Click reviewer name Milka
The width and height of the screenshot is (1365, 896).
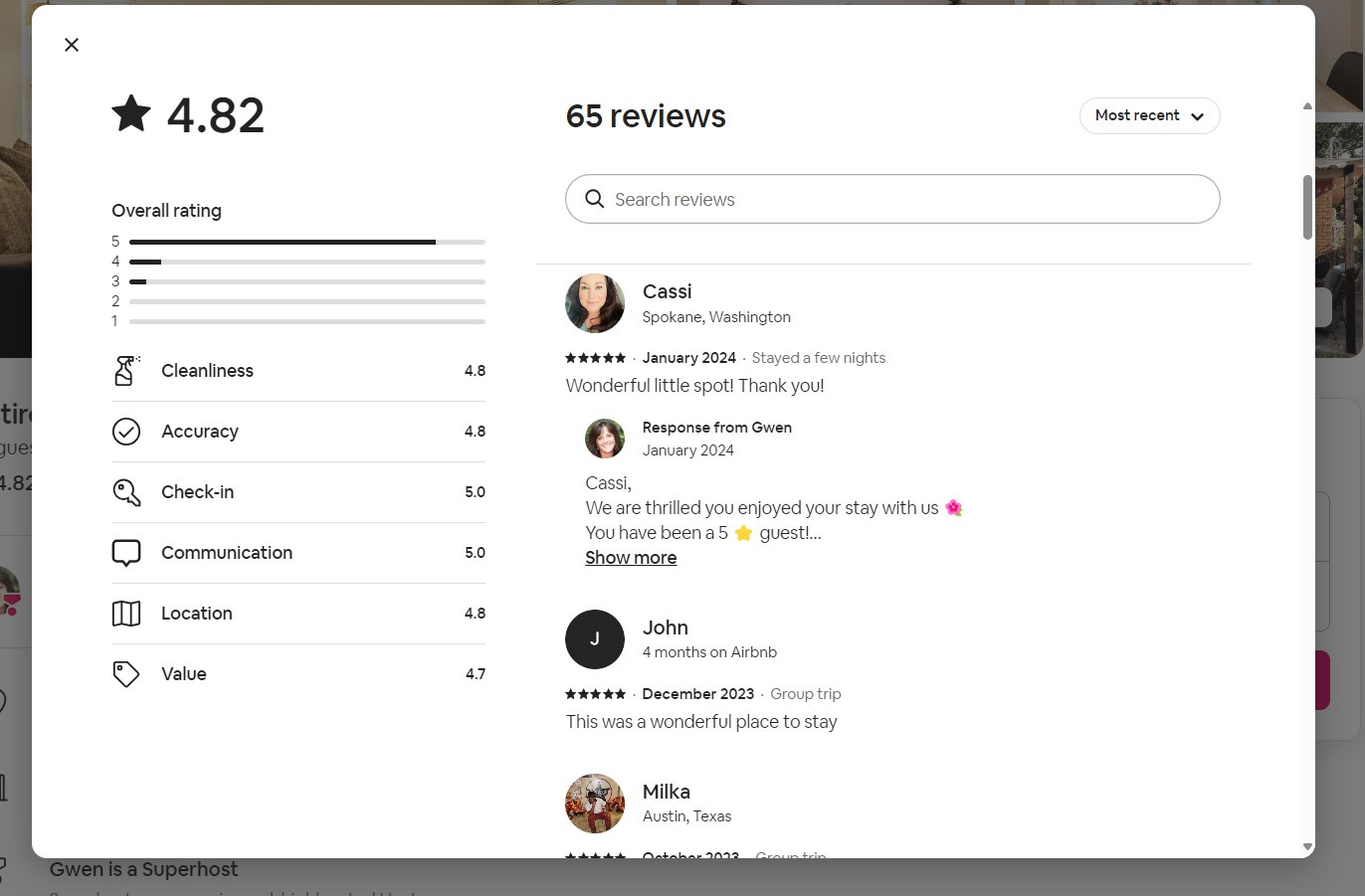(667, 792)
